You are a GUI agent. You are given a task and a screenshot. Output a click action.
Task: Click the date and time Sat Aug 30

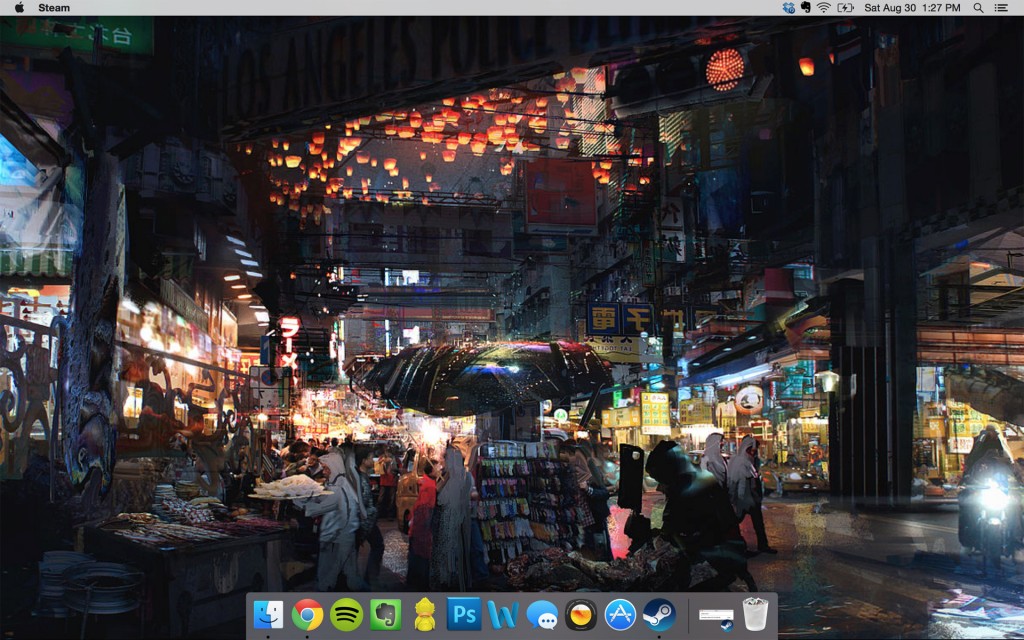(912, 8)
